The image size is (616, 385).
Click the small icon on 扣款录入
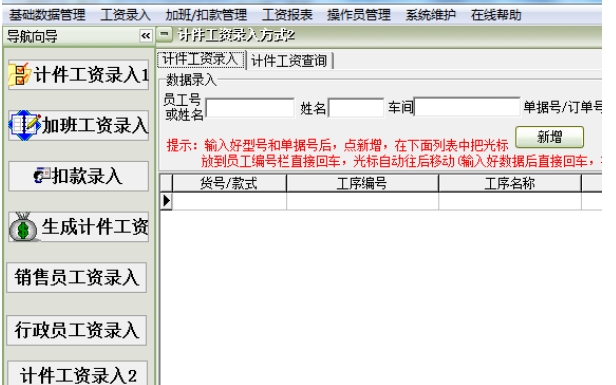click(x=42, y=175)
